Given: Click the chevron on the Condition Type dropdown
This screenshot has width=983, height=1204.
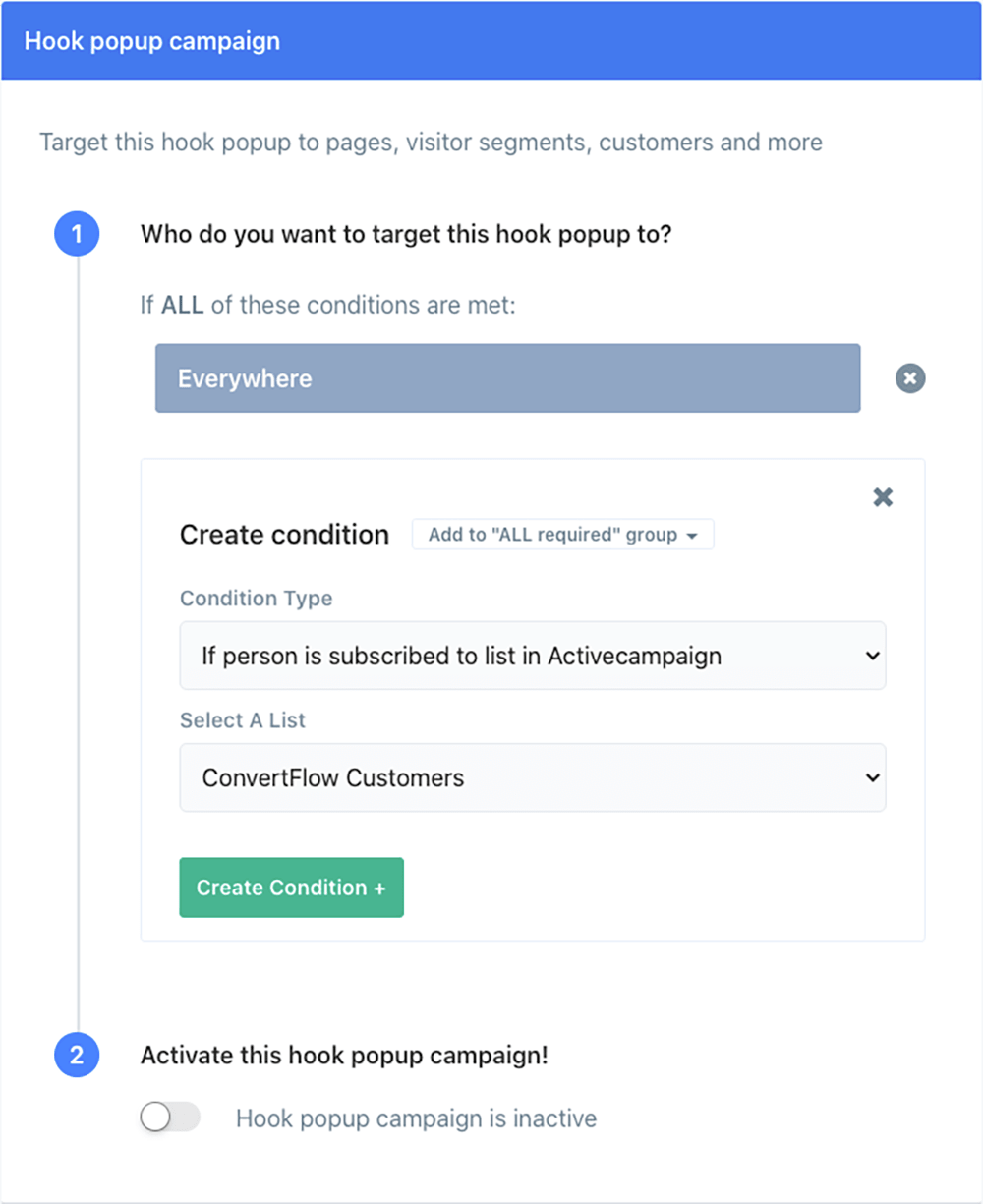Looking at the screenshot, I should tap(871, 656).
